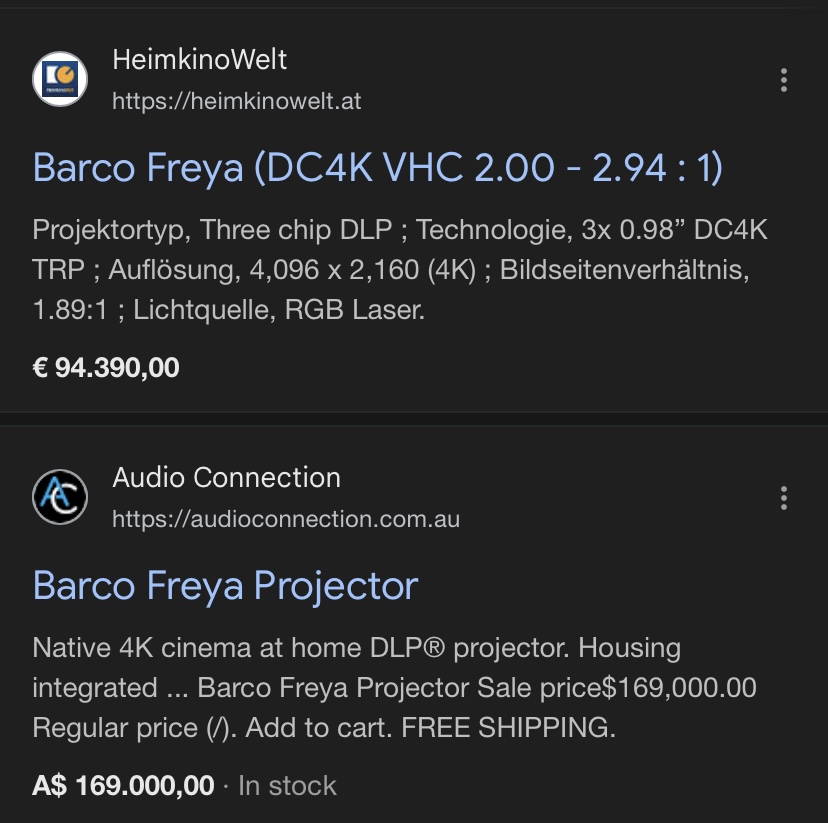Click the Lichtquelle, RGB Laser text
Viewport: 828px width, 823px height.
279,309
